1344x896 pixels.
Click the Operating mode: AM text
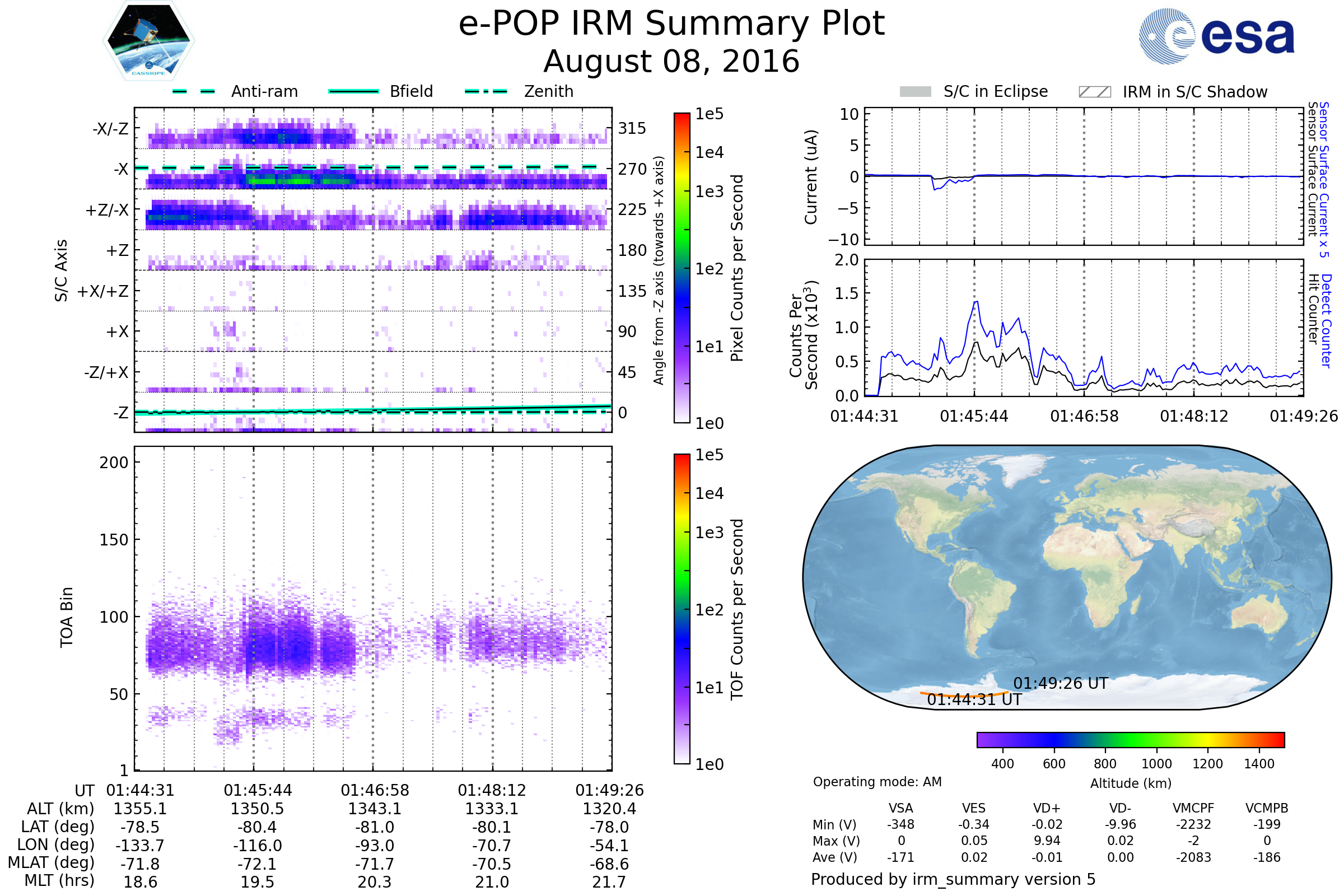coord(877,782)
